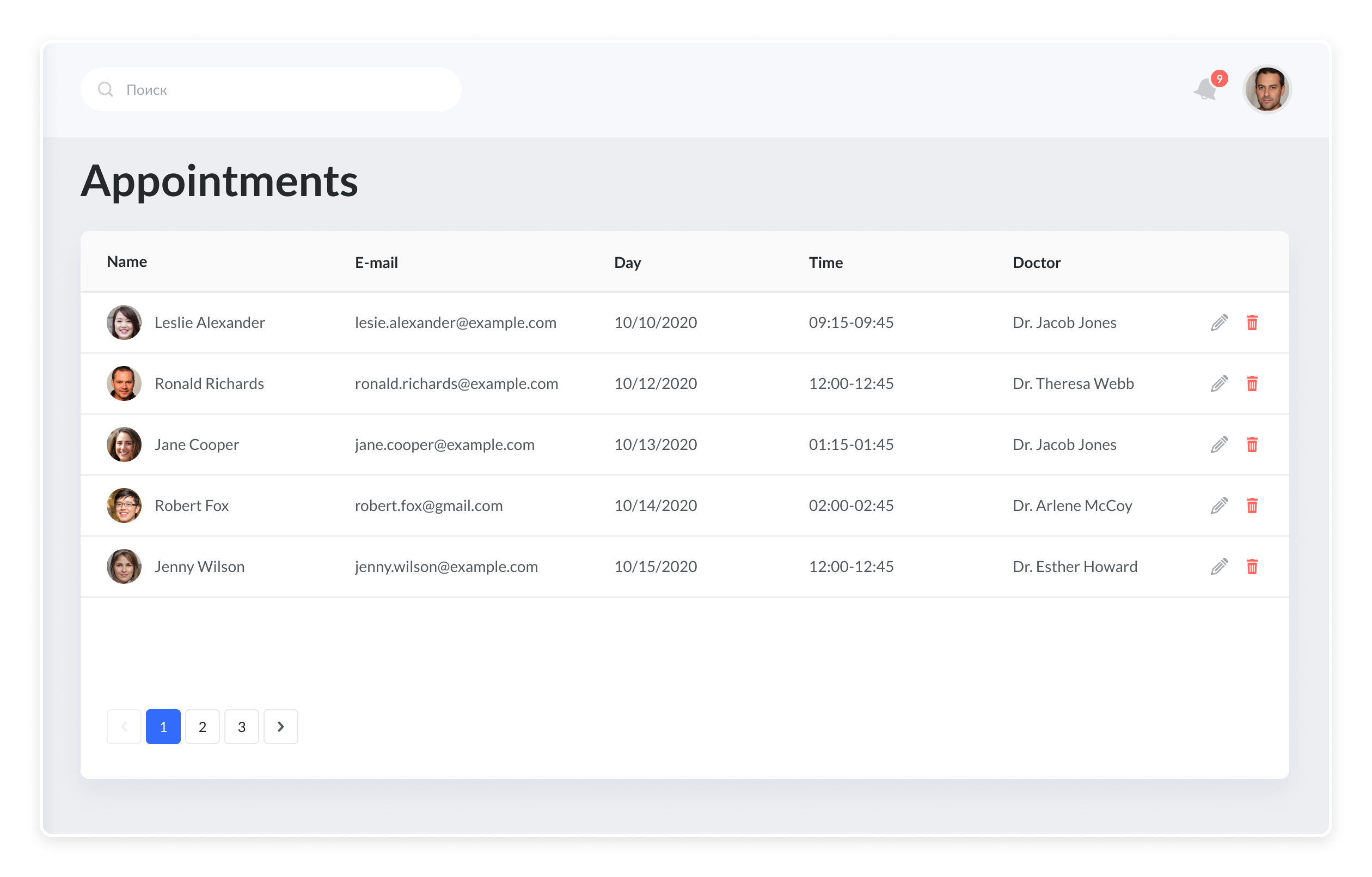Click the time 02:00-02:45
This screenshot has height=877, width=1372.
(851, 506)
